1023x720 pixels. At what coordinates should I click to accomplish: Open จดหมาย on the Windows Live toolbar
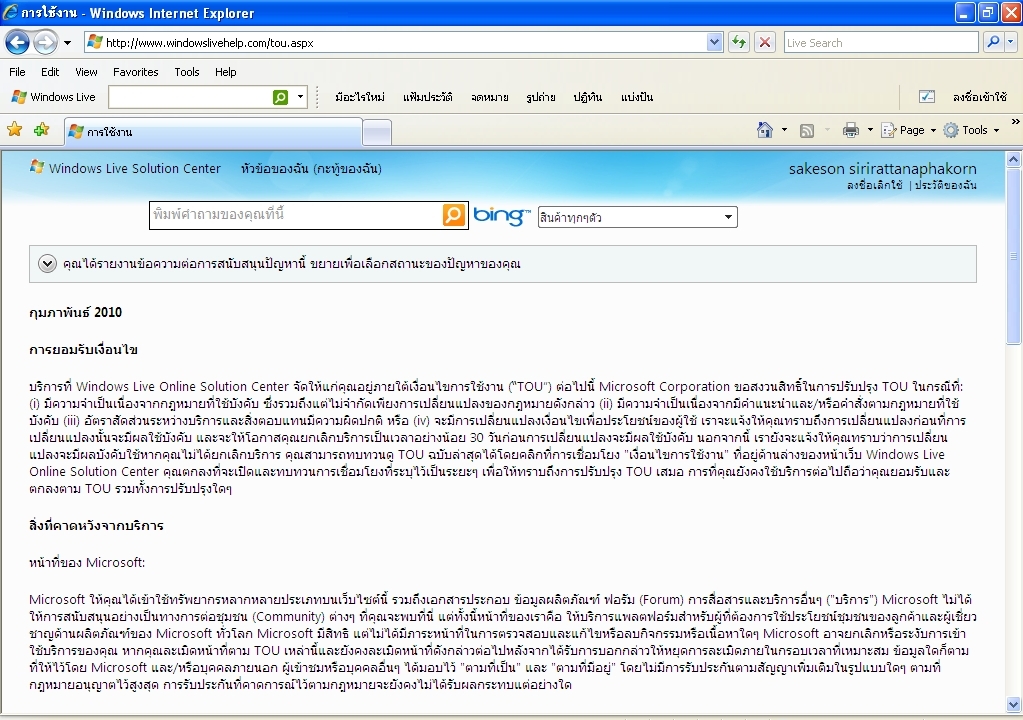[489, 97]
